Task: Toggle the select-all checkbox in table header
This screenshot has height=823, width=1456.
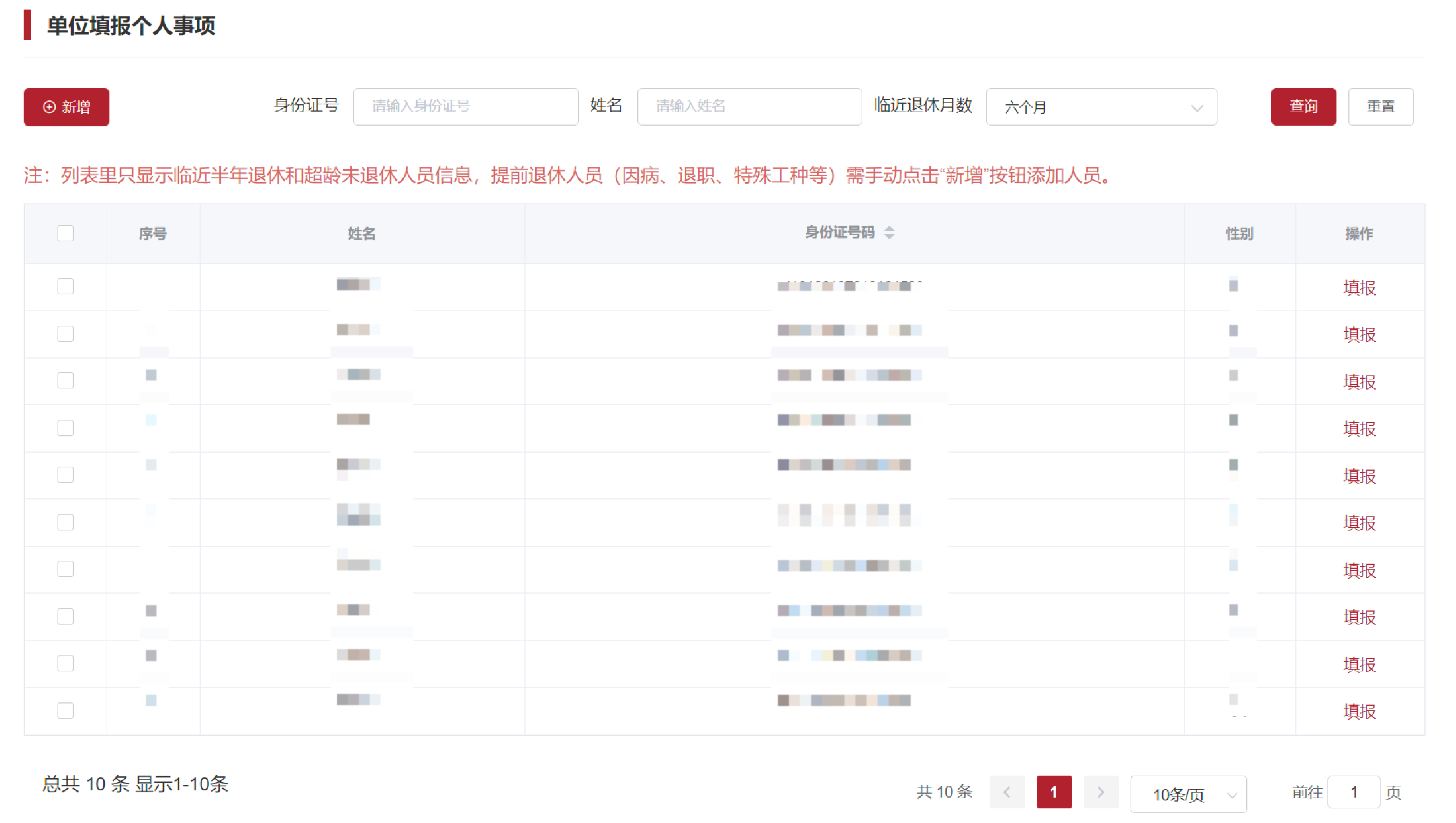Action: pyautogui.click(x=65, y=232)
